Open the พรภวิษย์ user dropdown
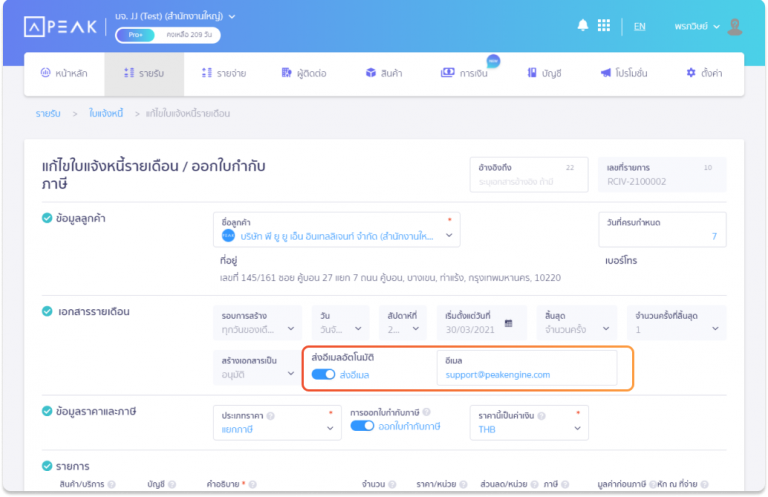The width and height of the screenshot is (768, 497). (x=696, y=26)
